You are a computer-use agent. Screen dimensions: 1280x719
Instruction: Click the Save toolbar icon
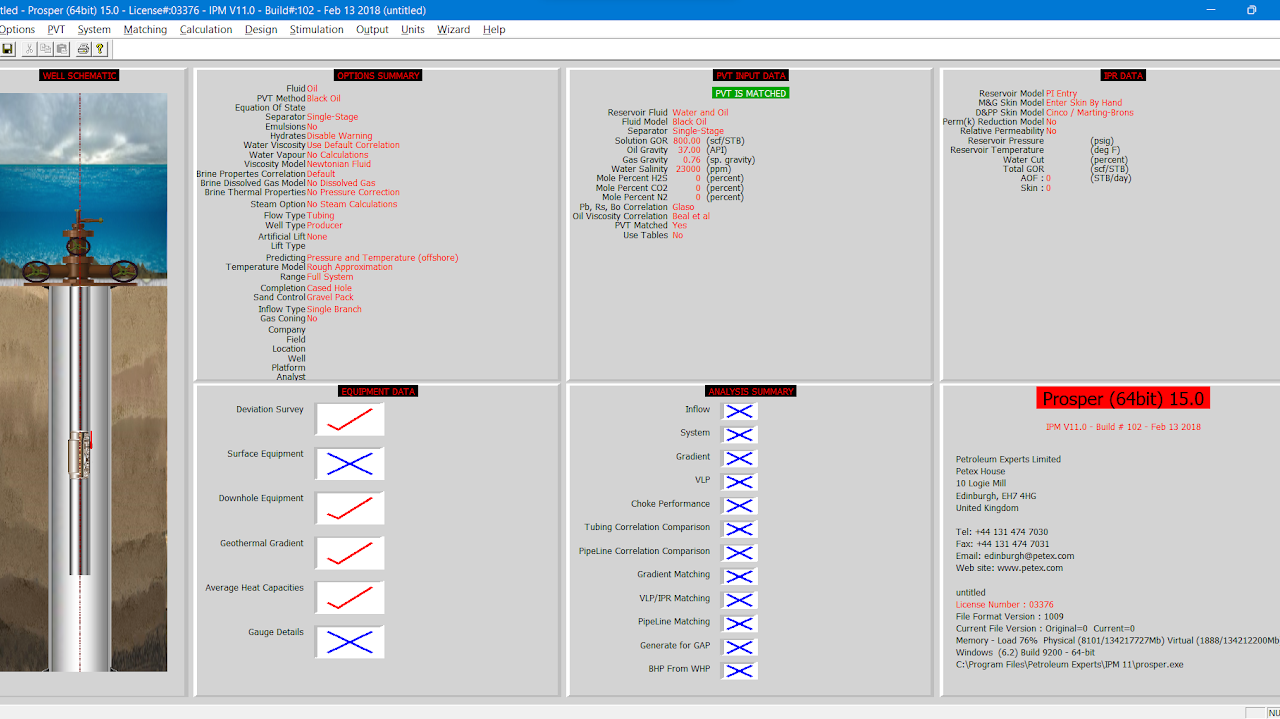tap(7, 48)
